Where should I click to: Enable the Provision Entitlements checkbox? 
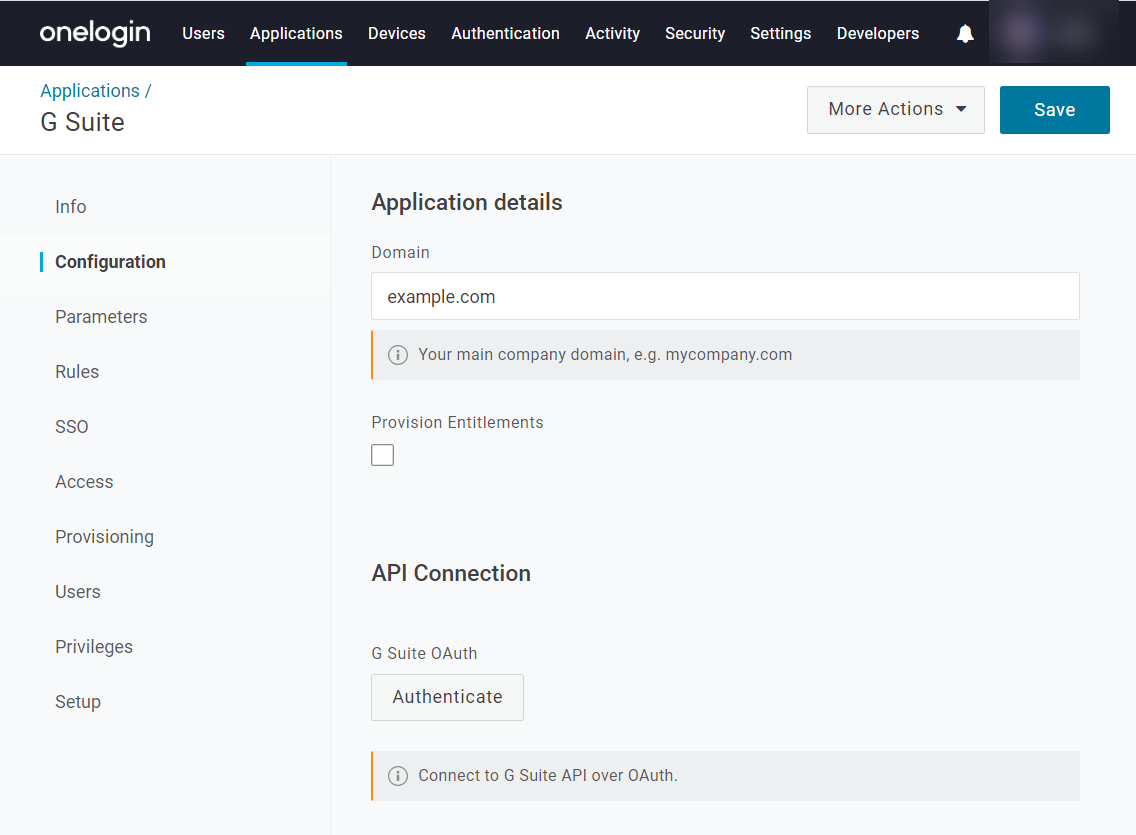[x=383, y=455]
